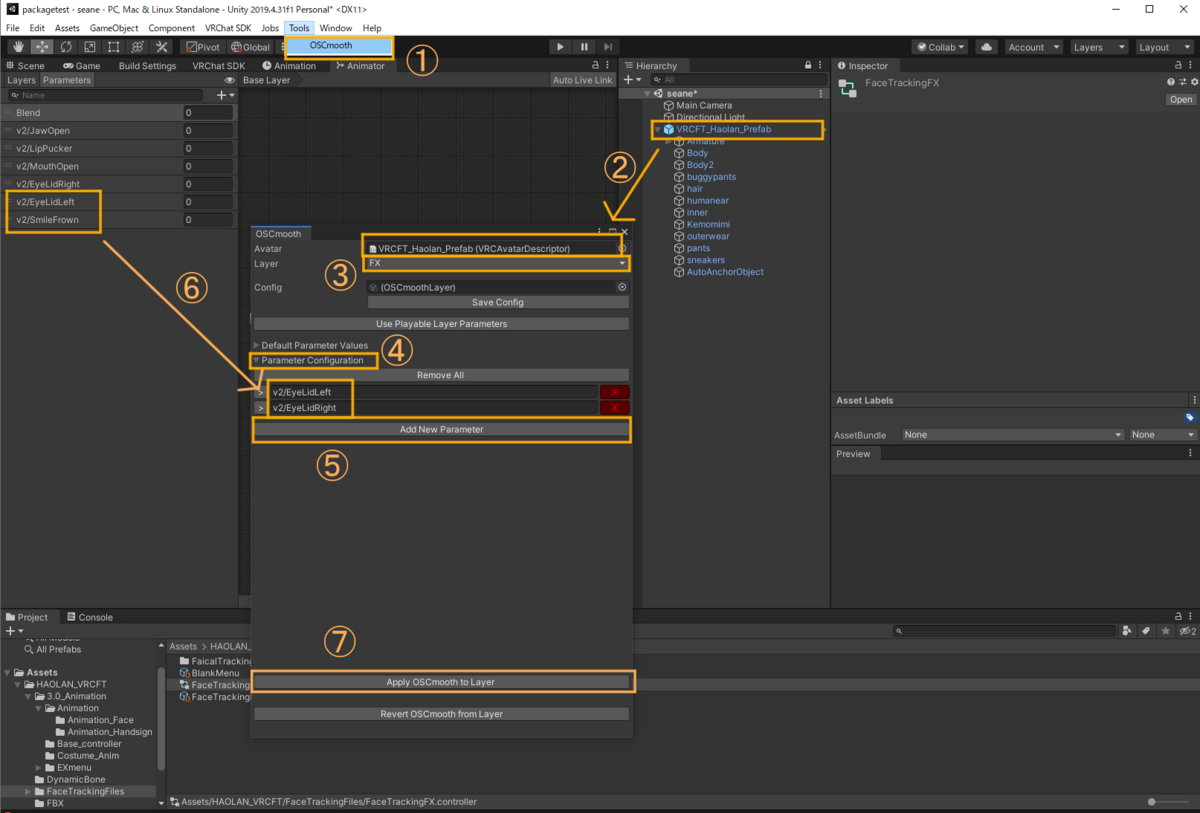Screen dimensions: 1200x813
Task: Open the Account dropdown
Action: pos(1032,47)
